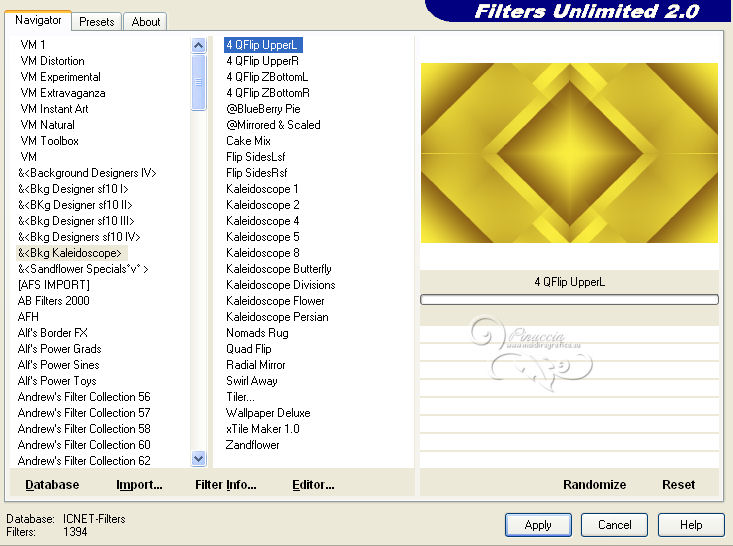Image resolution: width=733 pixels, height=546 pixels.
Task: Select the Flip SidesRsf filter
Action: tap(257, 172)
